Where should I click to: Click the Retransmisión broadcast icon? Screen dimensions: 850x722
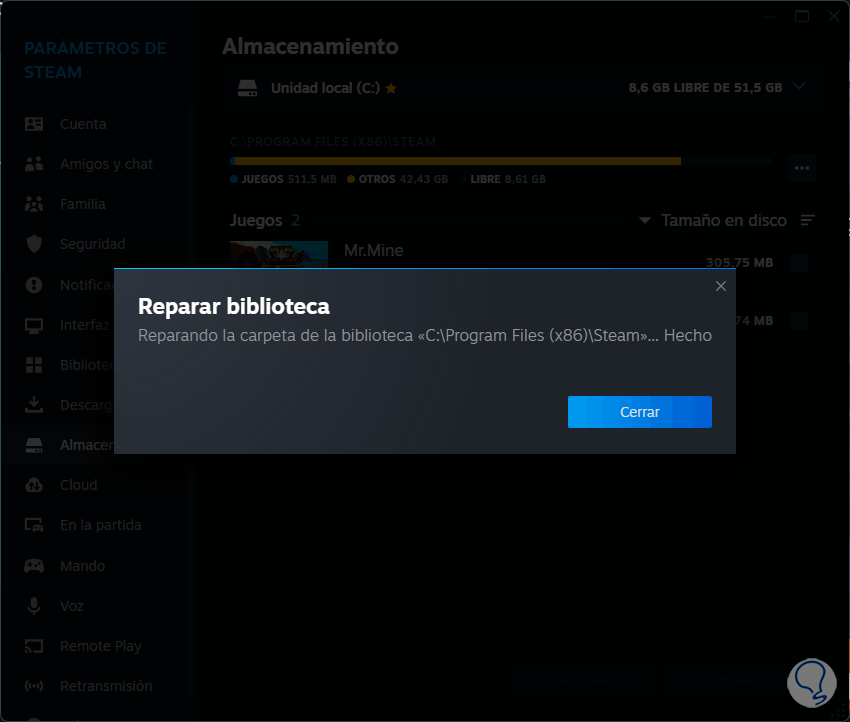pos(34,686)
